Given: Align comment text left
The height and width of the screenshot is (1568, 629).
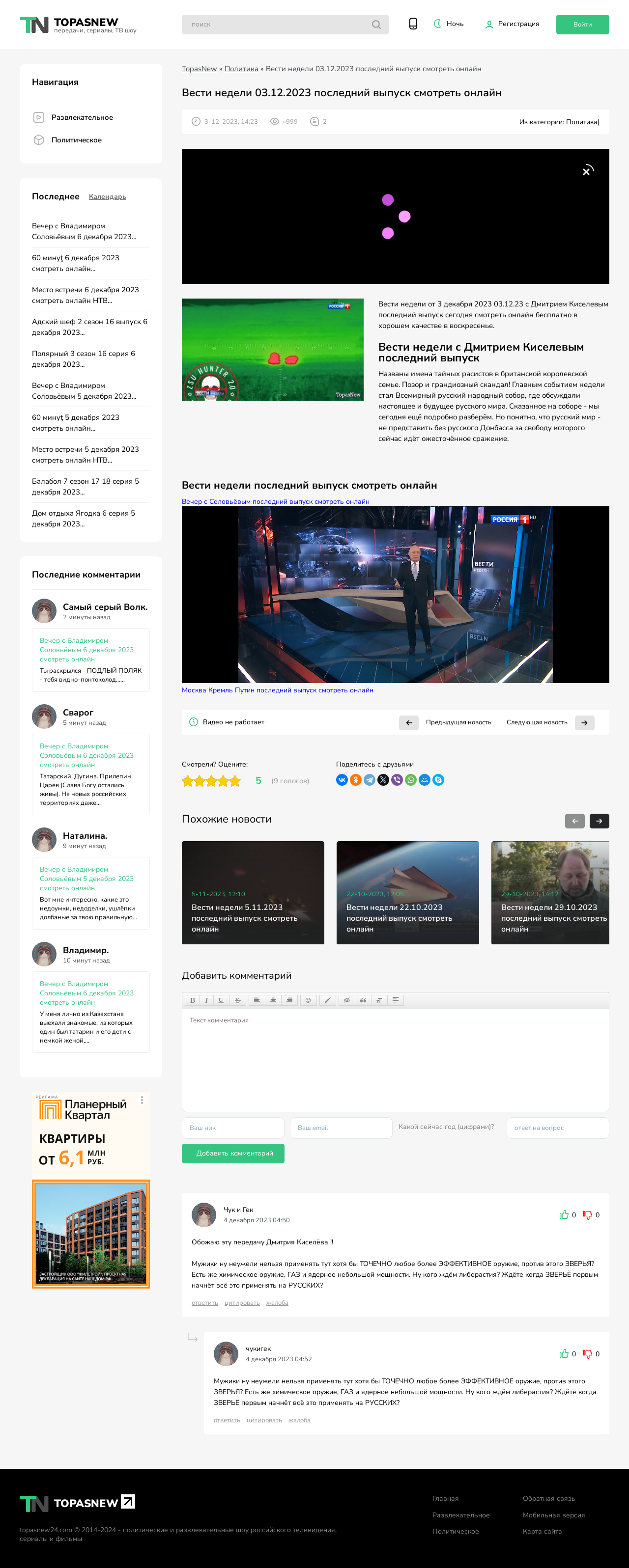Looking at the screenshot, I should pyautogui.click(x=257, y=1000).
